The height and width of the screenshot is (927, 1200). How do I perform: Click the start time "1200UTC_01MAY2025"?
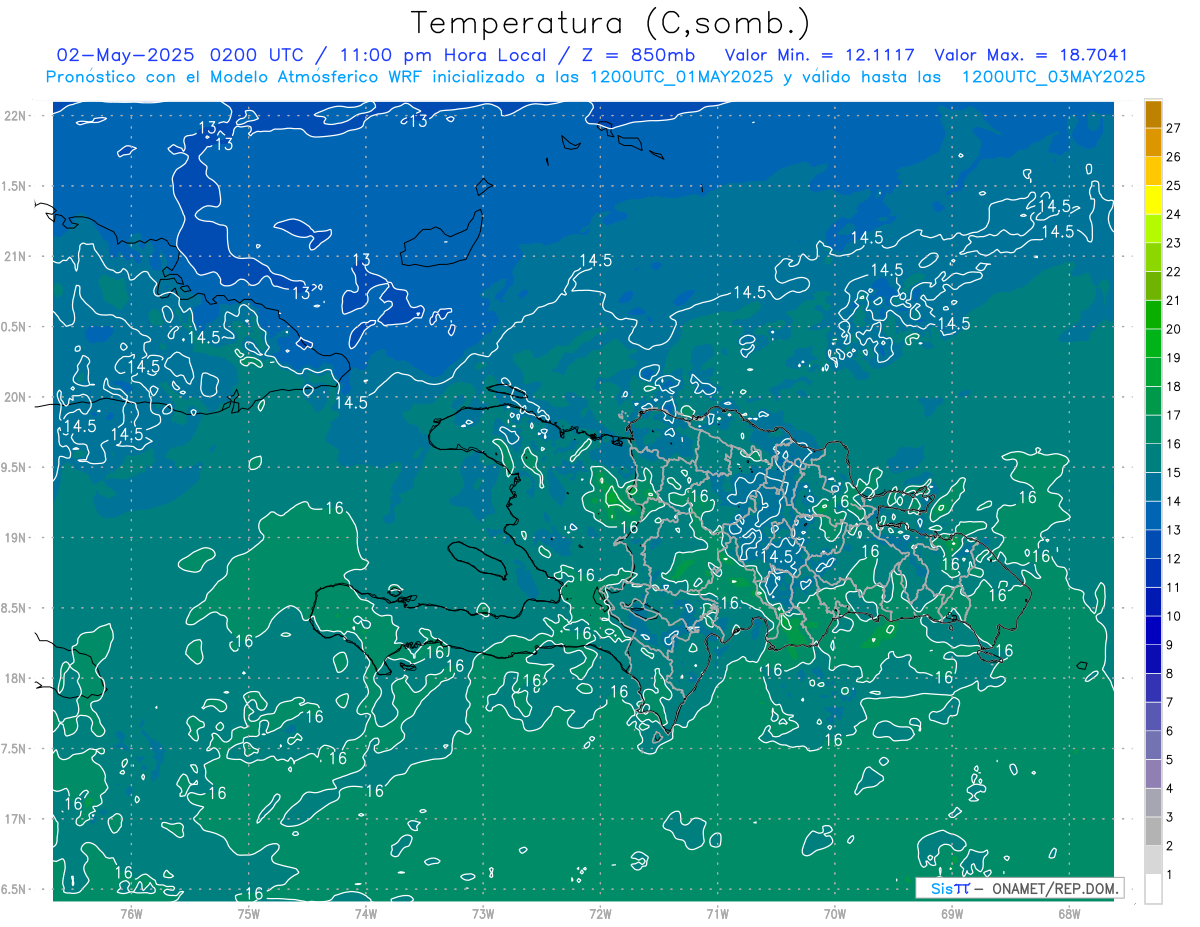[682, 77]
